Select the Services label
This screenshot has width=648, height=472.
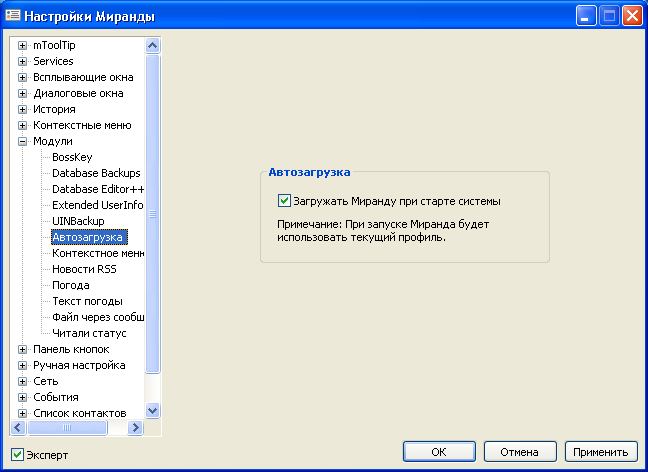click(53, 62)
